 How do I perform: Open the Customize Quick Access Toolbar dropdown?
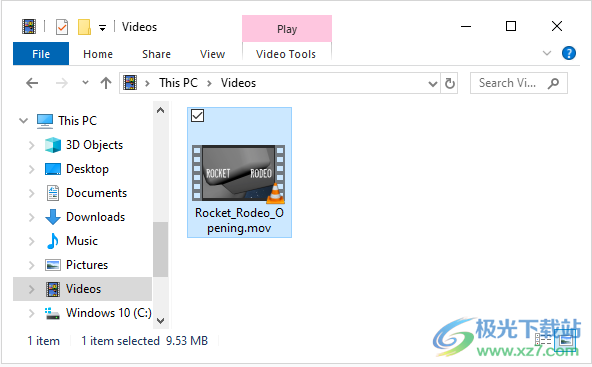(102, 28)
